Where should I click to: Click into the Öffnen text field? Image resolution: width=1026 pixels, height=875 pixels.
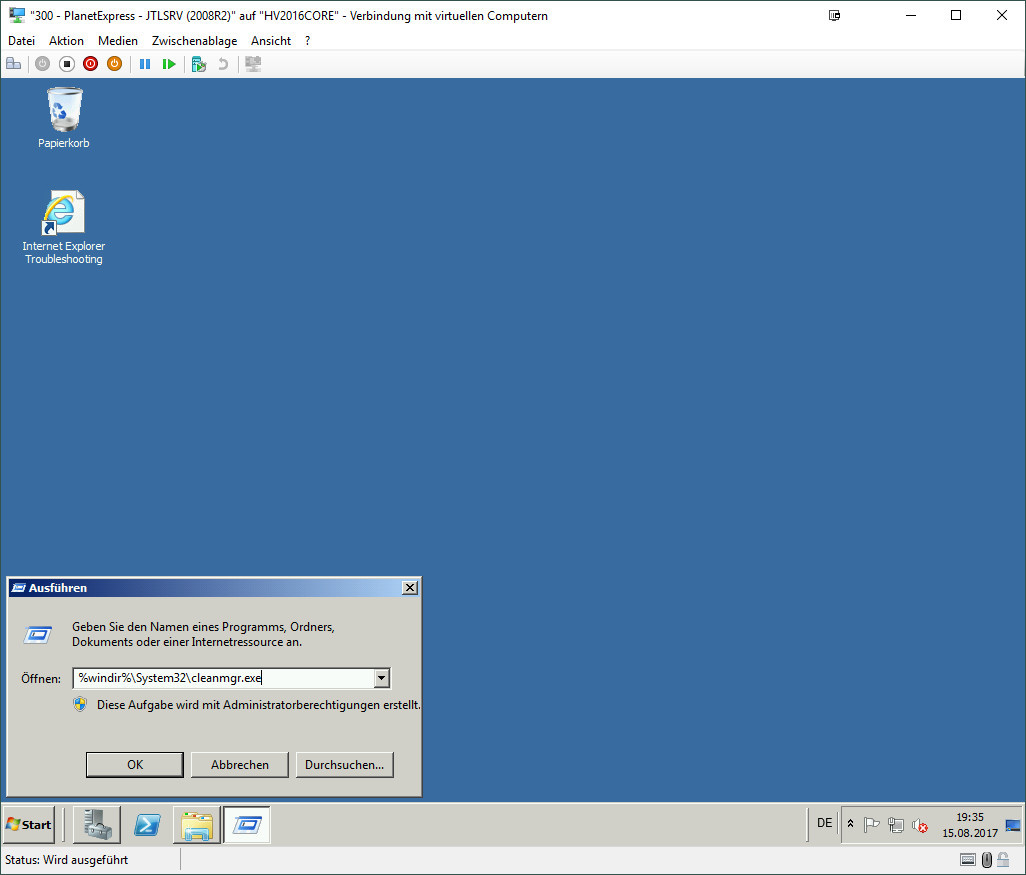(x=222, y=678)
